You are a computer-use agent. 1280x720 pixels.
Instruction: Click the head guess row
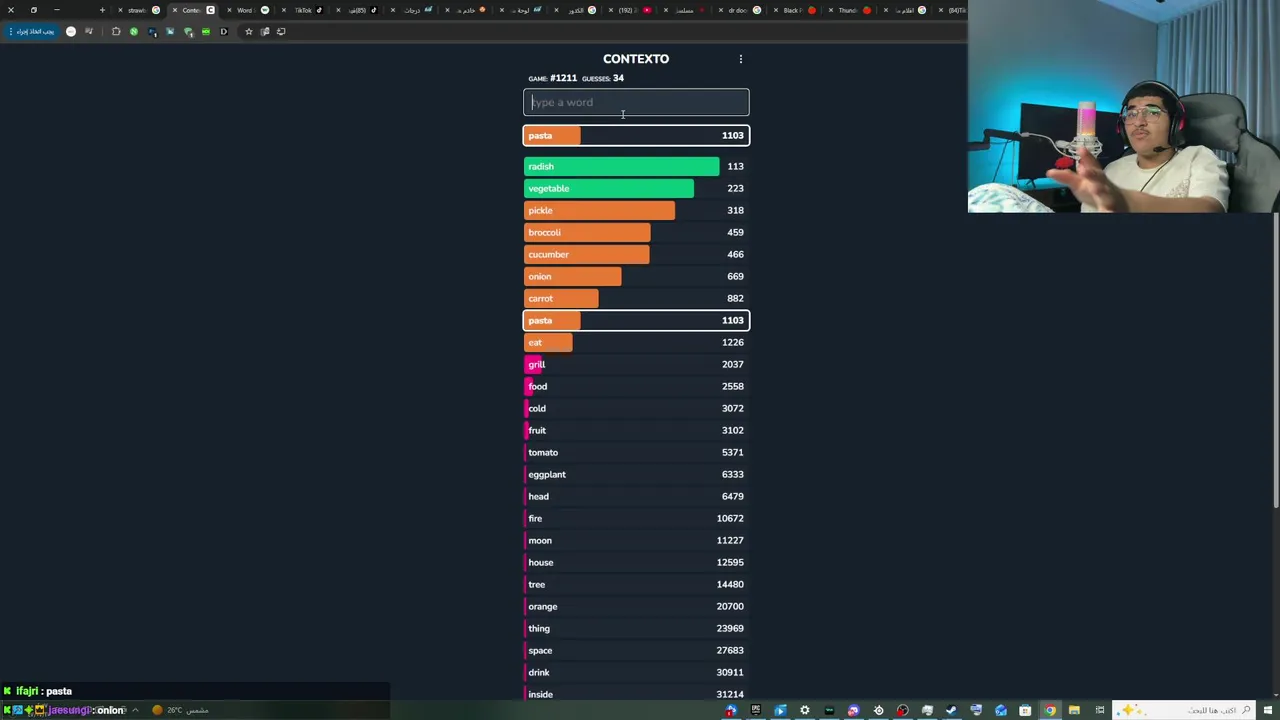pos(636,496)
